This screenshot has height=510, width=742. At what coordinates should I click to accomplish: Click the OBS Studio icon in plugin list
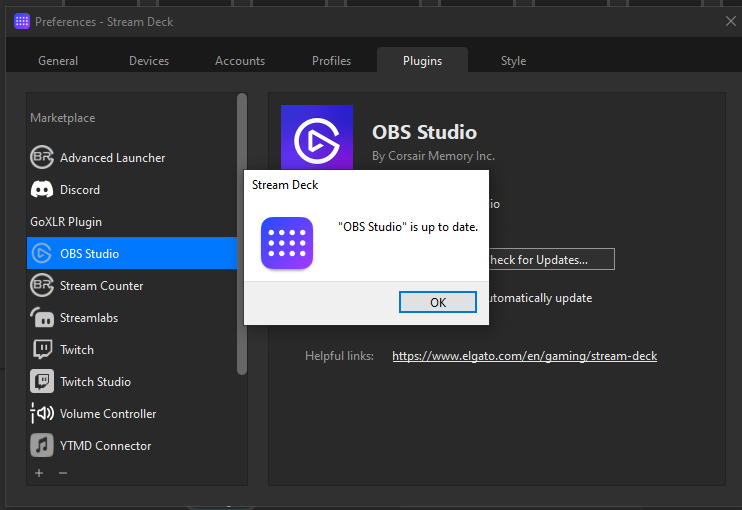42,254
